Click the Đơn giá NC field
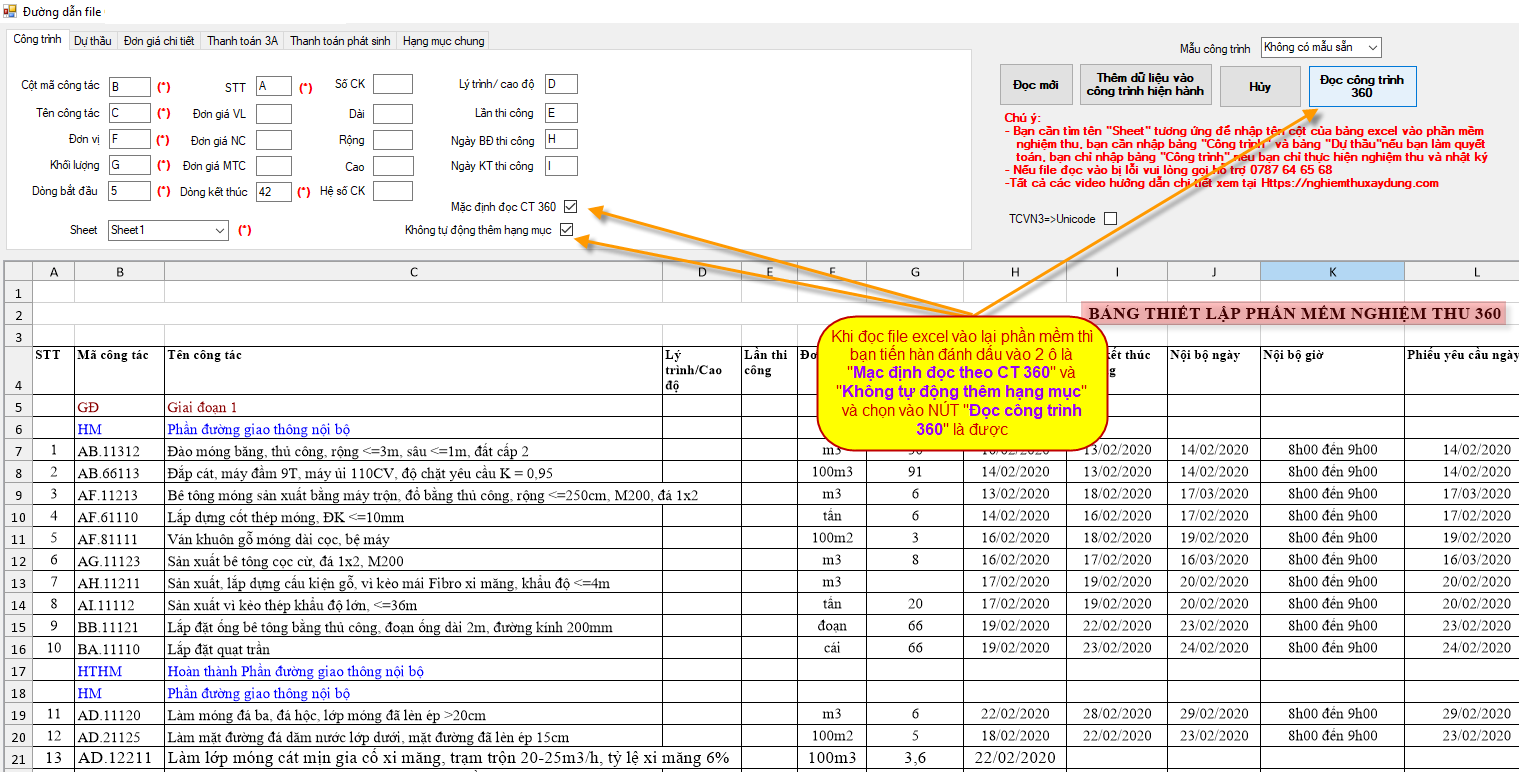Image resolution: width=1519 pixels, height=772 pixels. click(274, 139)
